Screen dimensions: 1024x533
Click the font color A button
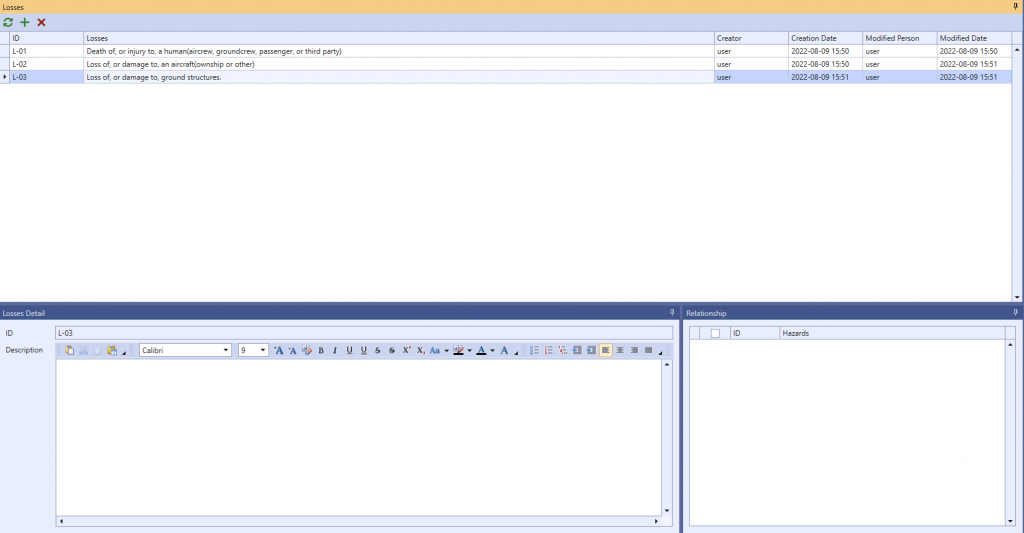481,350
